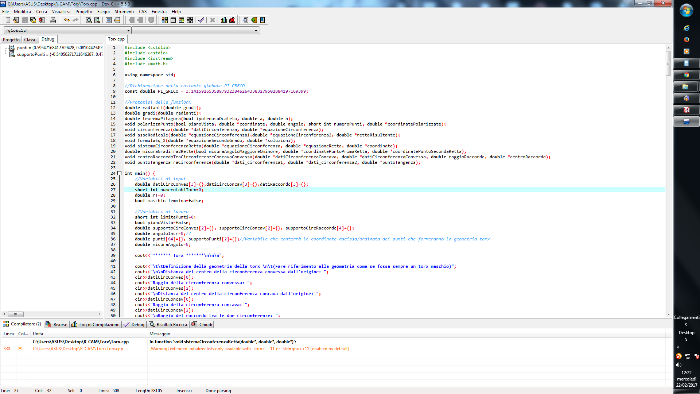The image size is (700, 394).
Task: Open the compile log bottom tab
Action: click(95, 324)
